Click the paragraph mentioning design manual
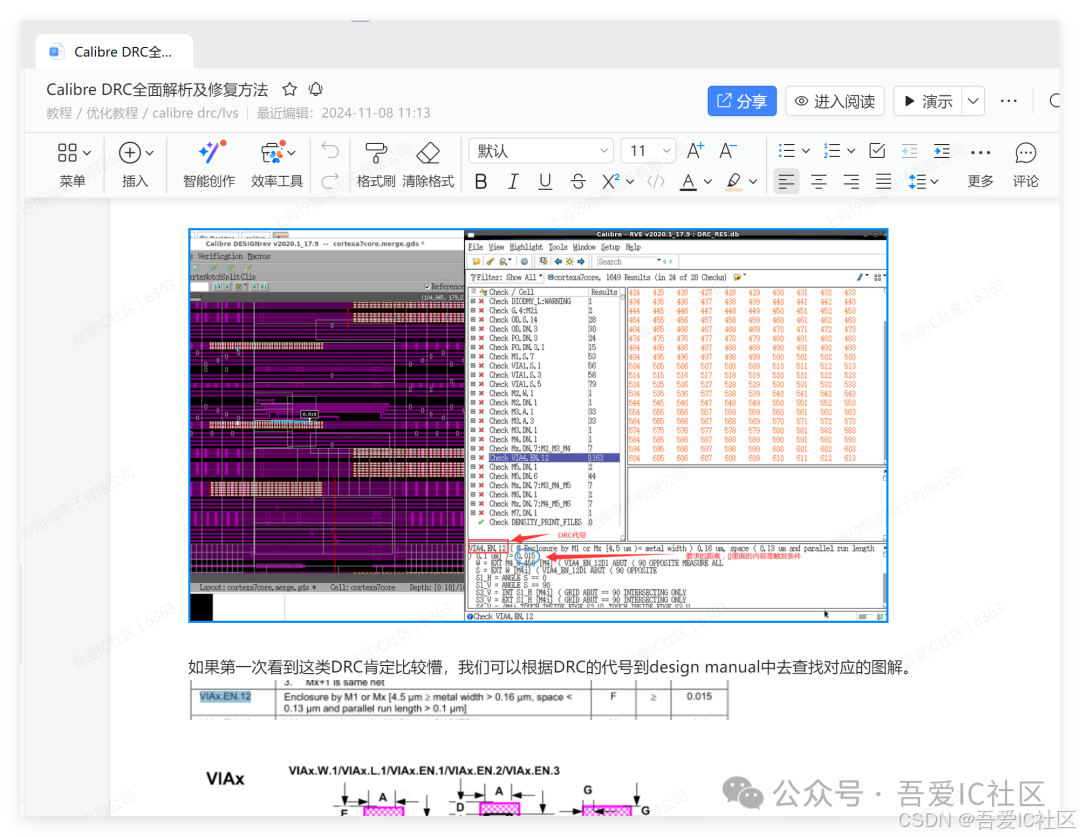This screenshot has height=837, width=1080. point(552,667)
